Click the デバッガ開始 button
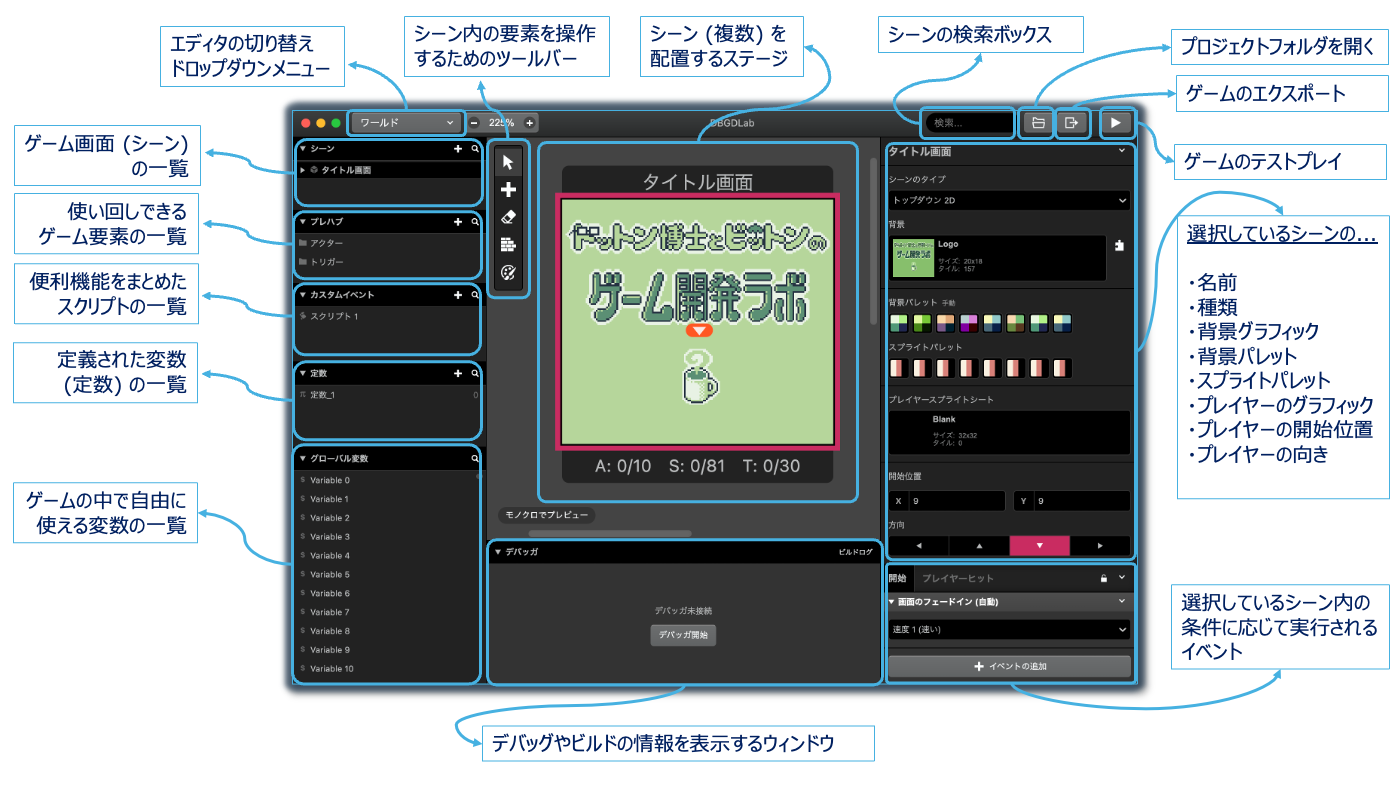Screen dimensions: 1400x788 683,635
